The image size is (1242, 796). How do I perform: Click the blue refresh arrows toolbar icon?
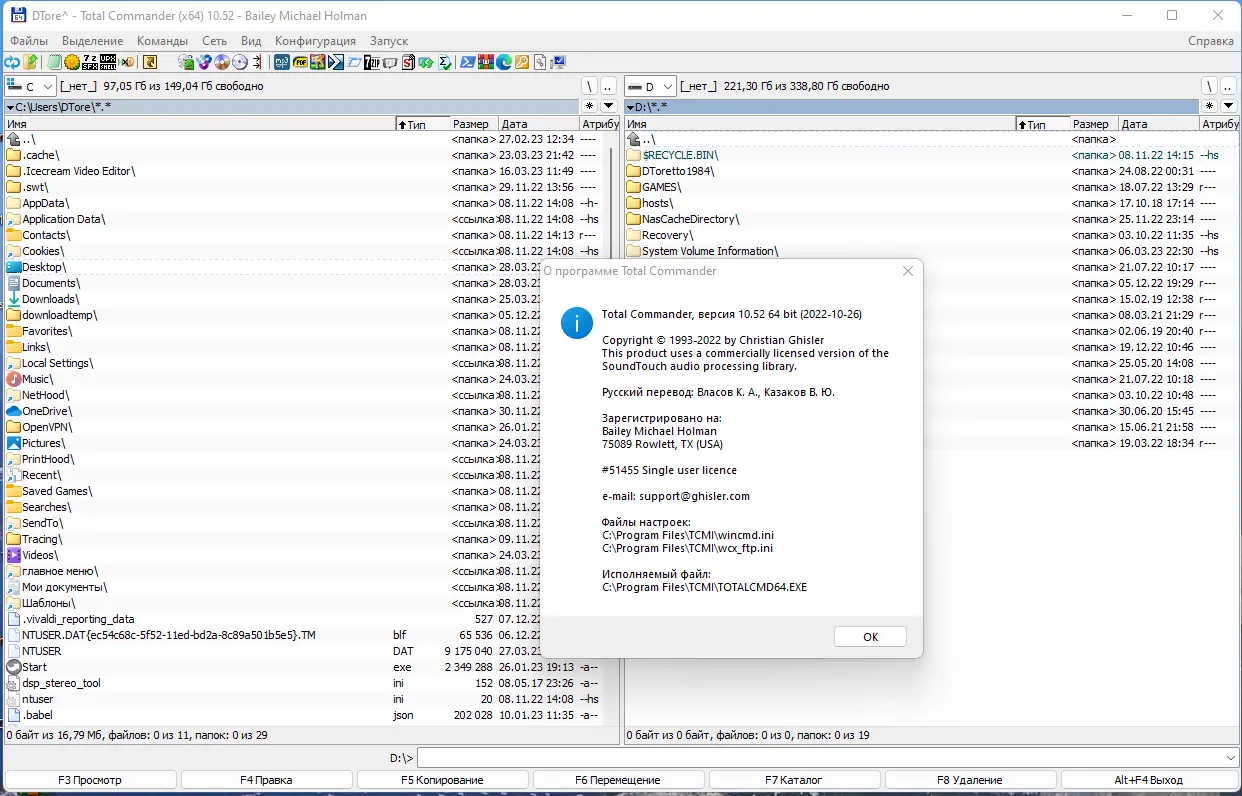[x=11, y=62]
